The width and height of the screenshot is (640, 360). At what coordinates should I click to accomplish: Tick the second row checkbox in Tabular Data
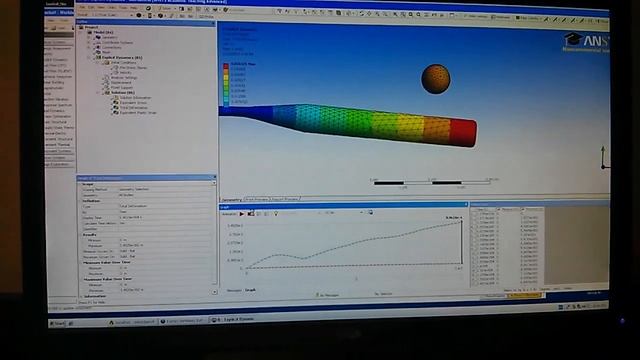(x=475, y=218)
